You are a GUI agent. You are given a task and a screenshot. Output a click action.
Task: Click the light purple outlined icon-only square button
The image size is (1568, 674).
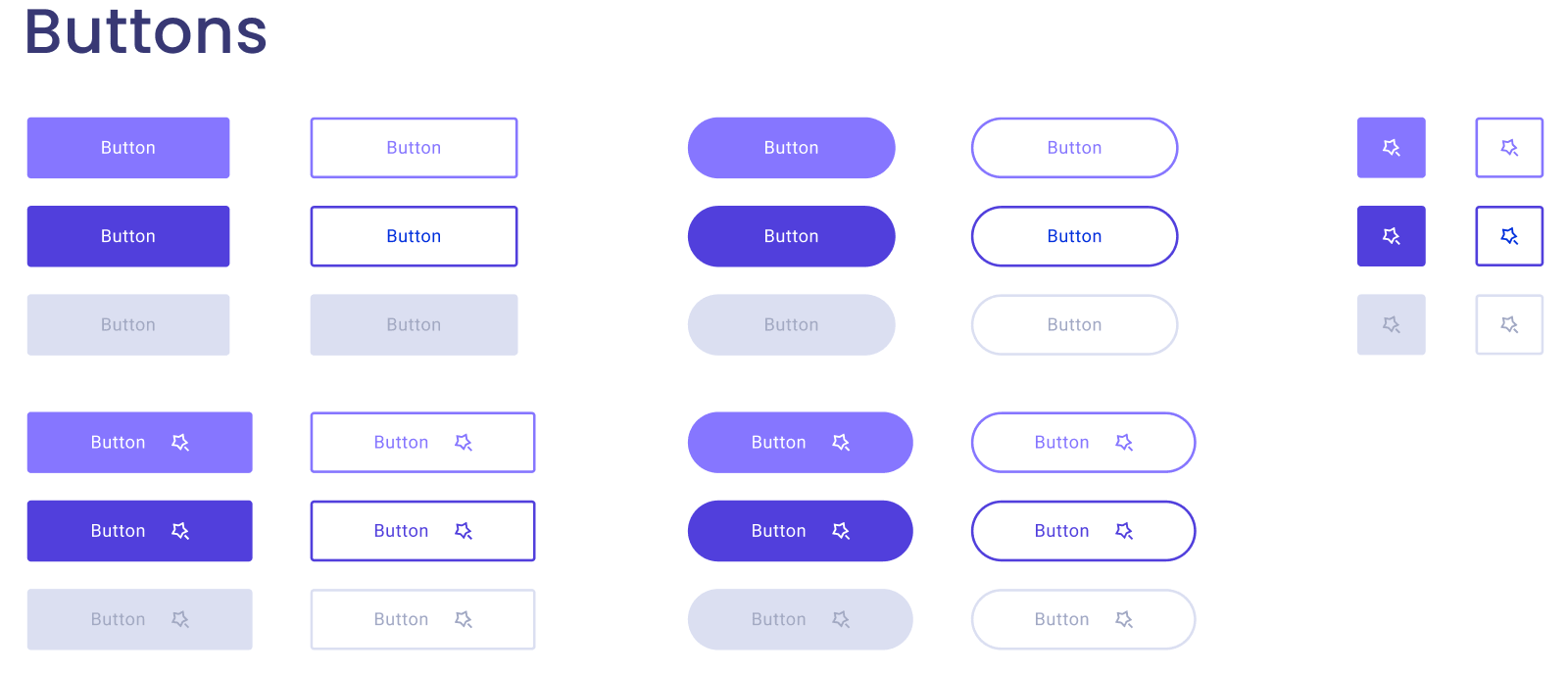1509,148
